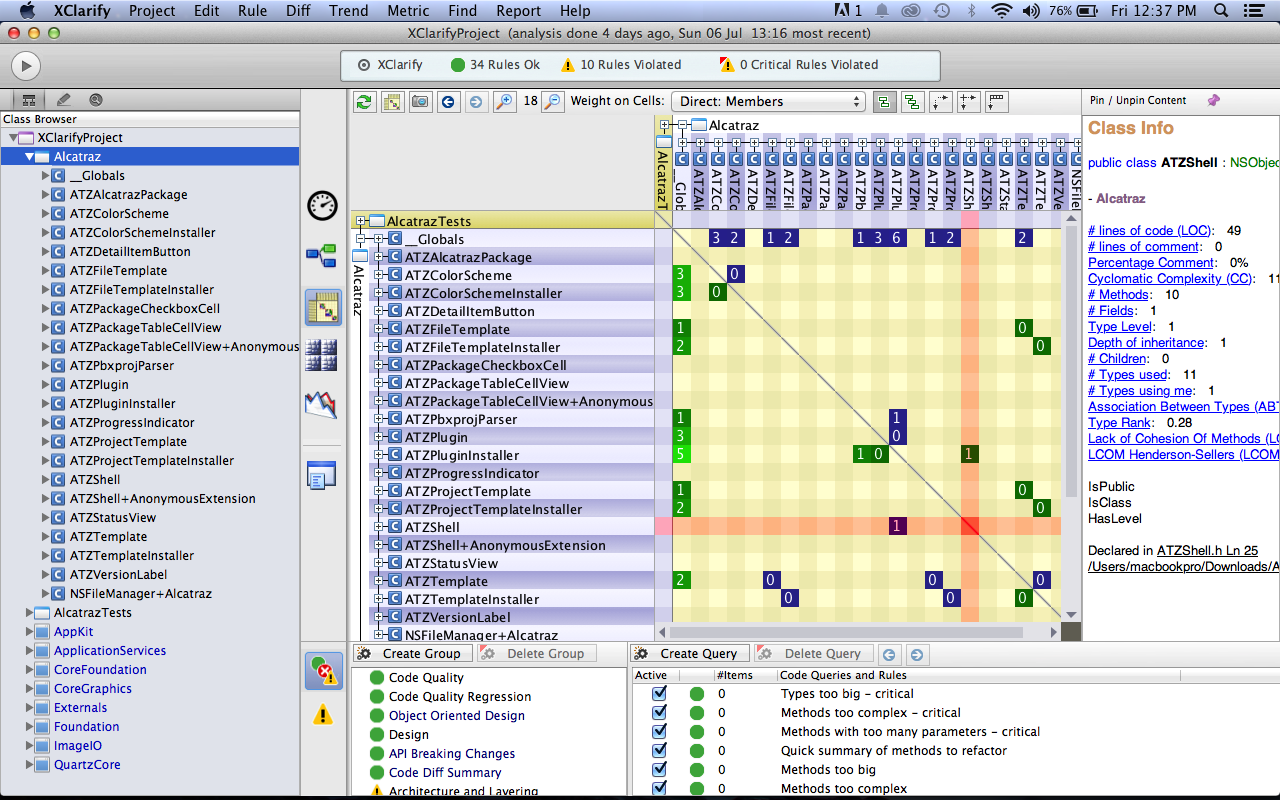Open the Metric menu
1280x800 pixels.
pyautogui.click(x=408, y=11)
